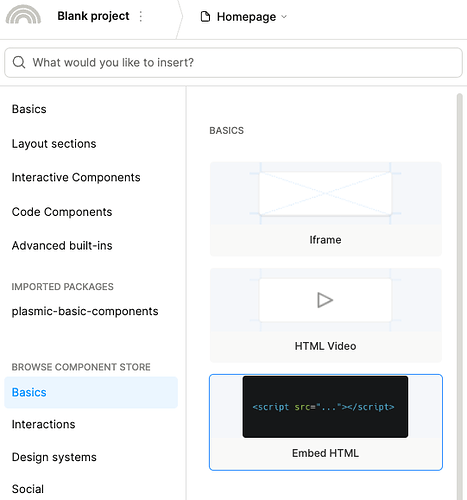Open Code Components category
Screen dimensions: 467x500
coord(62,212)
